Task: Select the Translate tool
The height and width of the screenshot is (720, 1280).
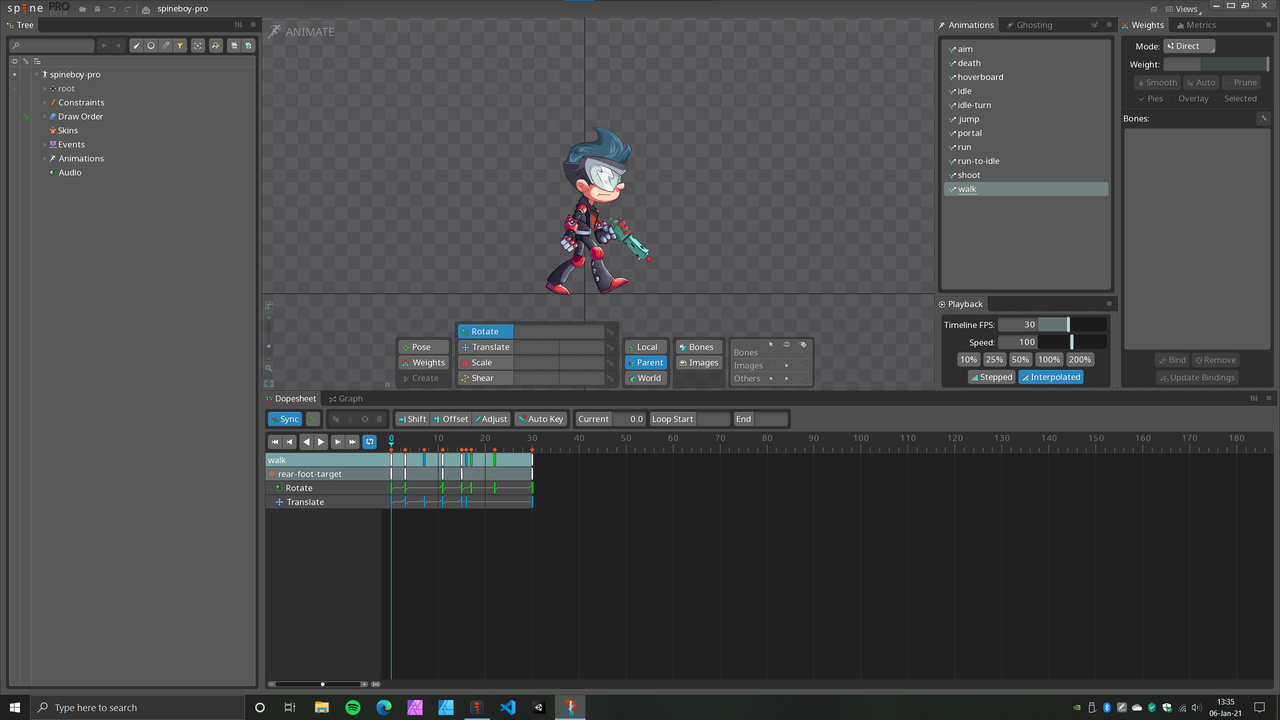Action: click(485, 347)
